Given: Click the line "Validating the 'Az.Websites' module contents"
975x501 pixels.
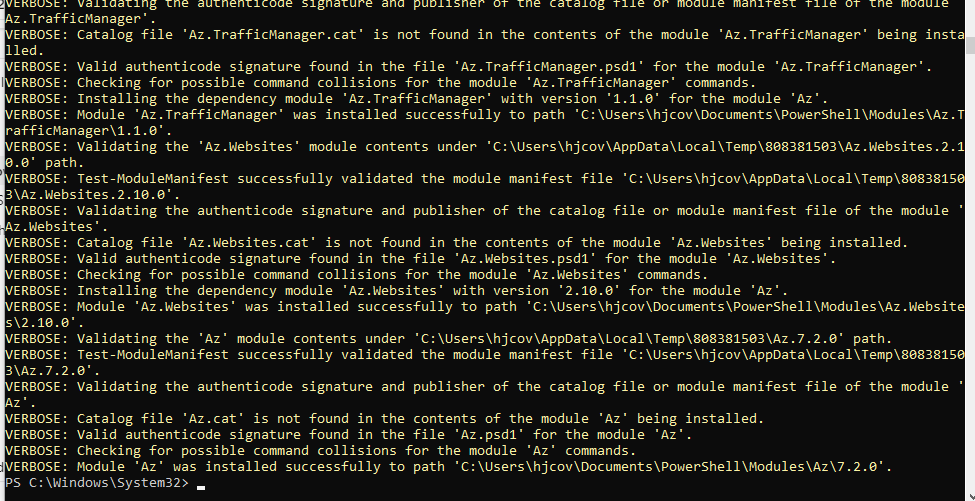Looking at the screenshot, I should point(484,155).
